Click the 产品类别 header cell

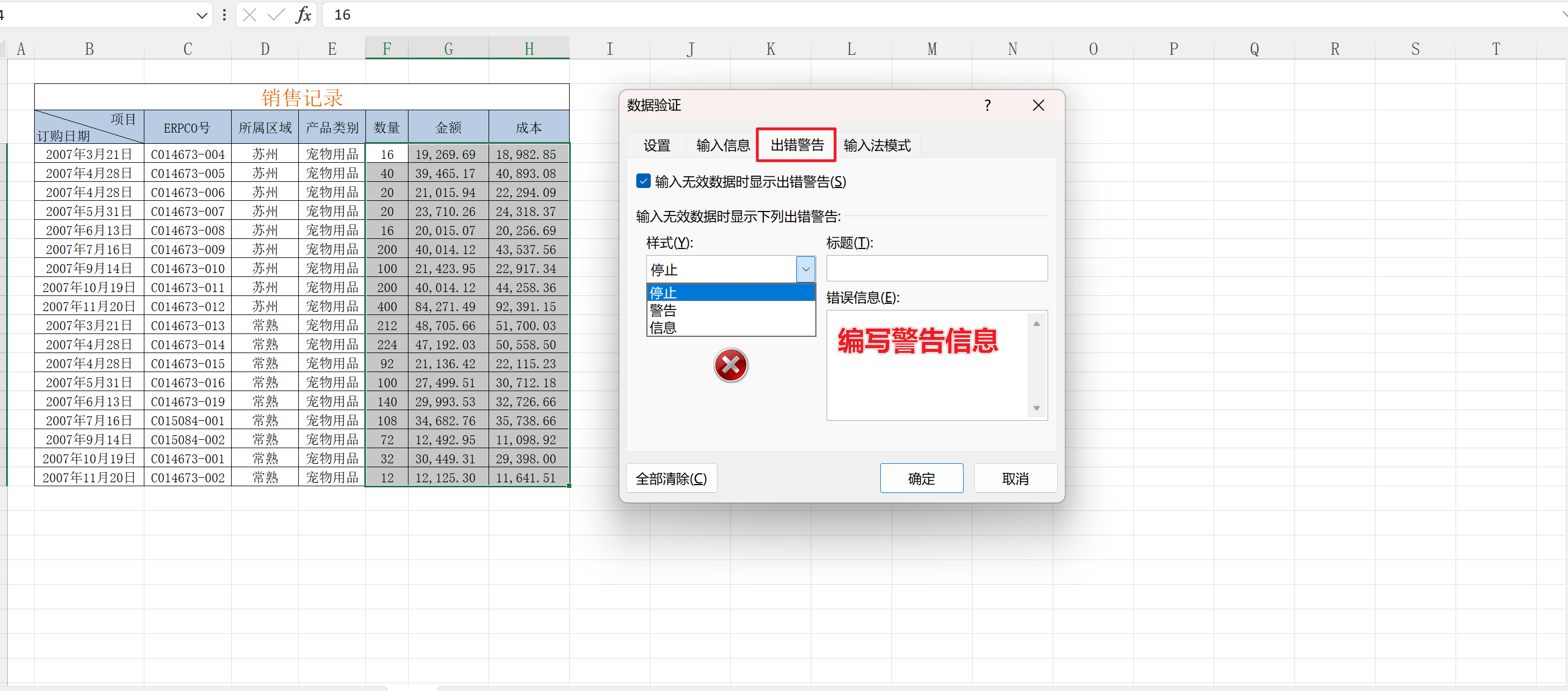click(x=332, y=127)
